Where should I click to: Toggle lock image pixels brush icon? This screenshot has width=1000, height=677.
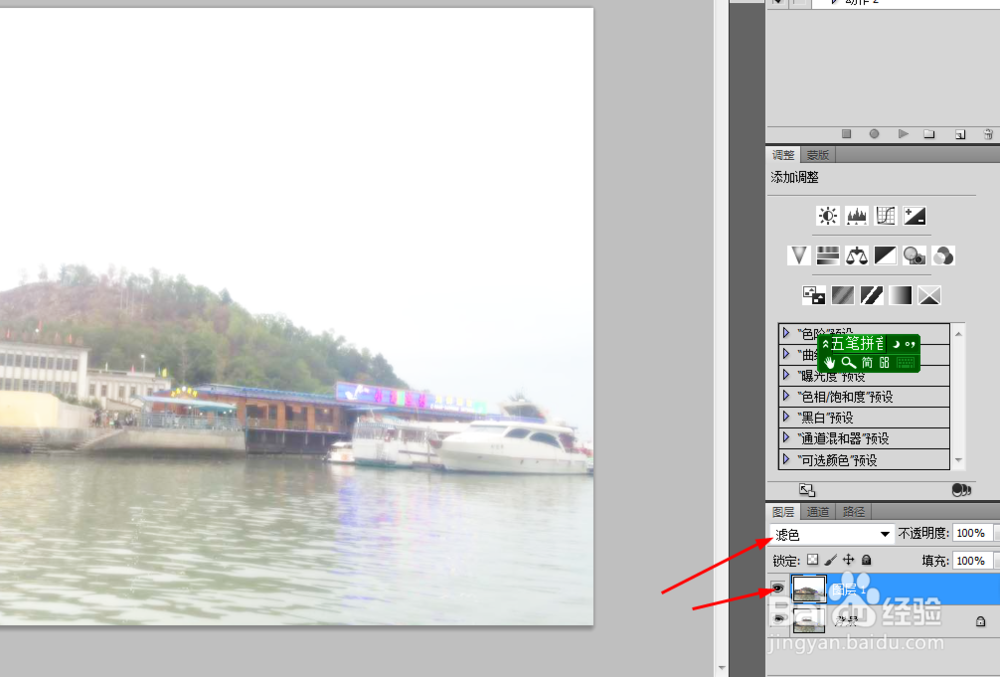tap(830, 560)
